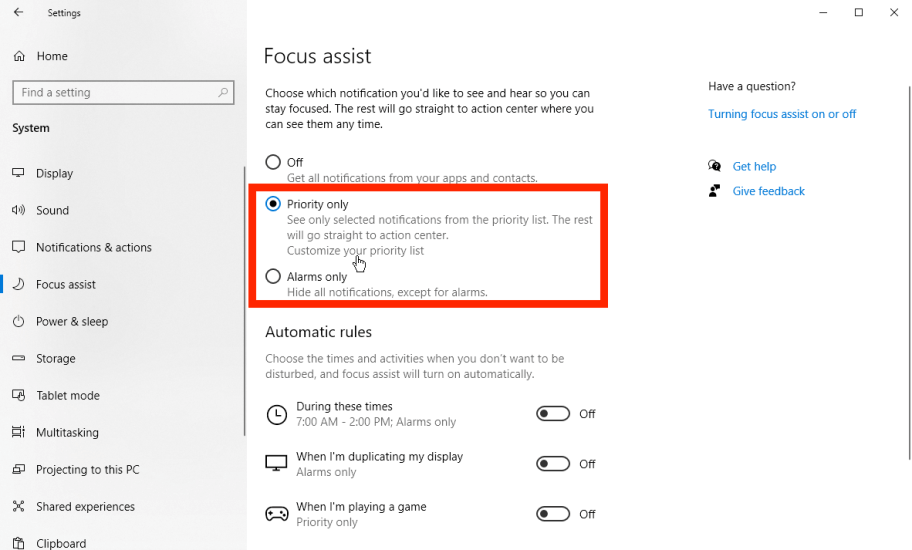Viewport: 912px width, 550px height.
Task: Click the search magnifier icon
Action: click(x=223, y=92)
